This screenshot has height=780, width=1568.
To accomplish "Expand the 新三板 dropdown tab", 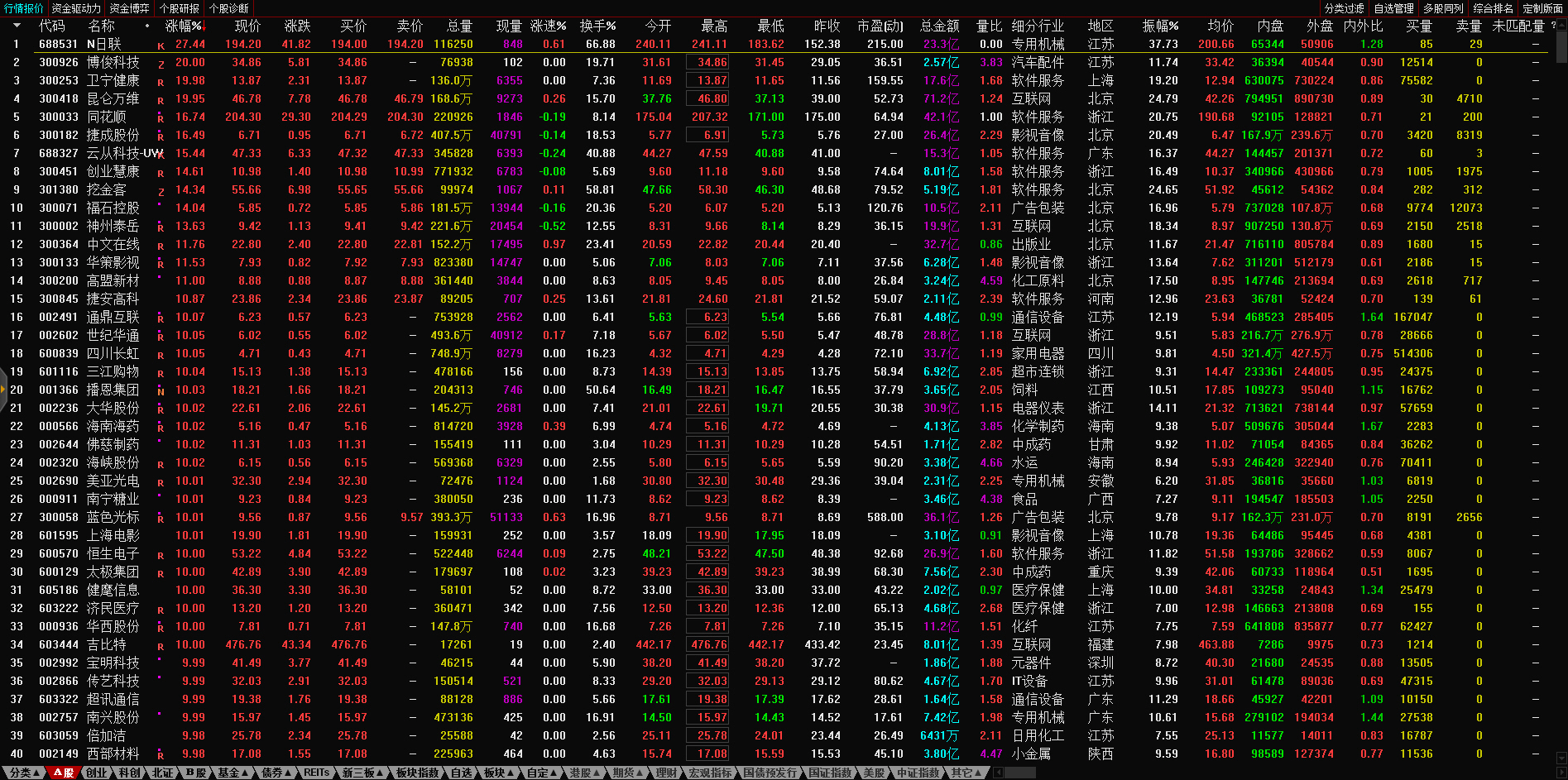I will [362, 773].
